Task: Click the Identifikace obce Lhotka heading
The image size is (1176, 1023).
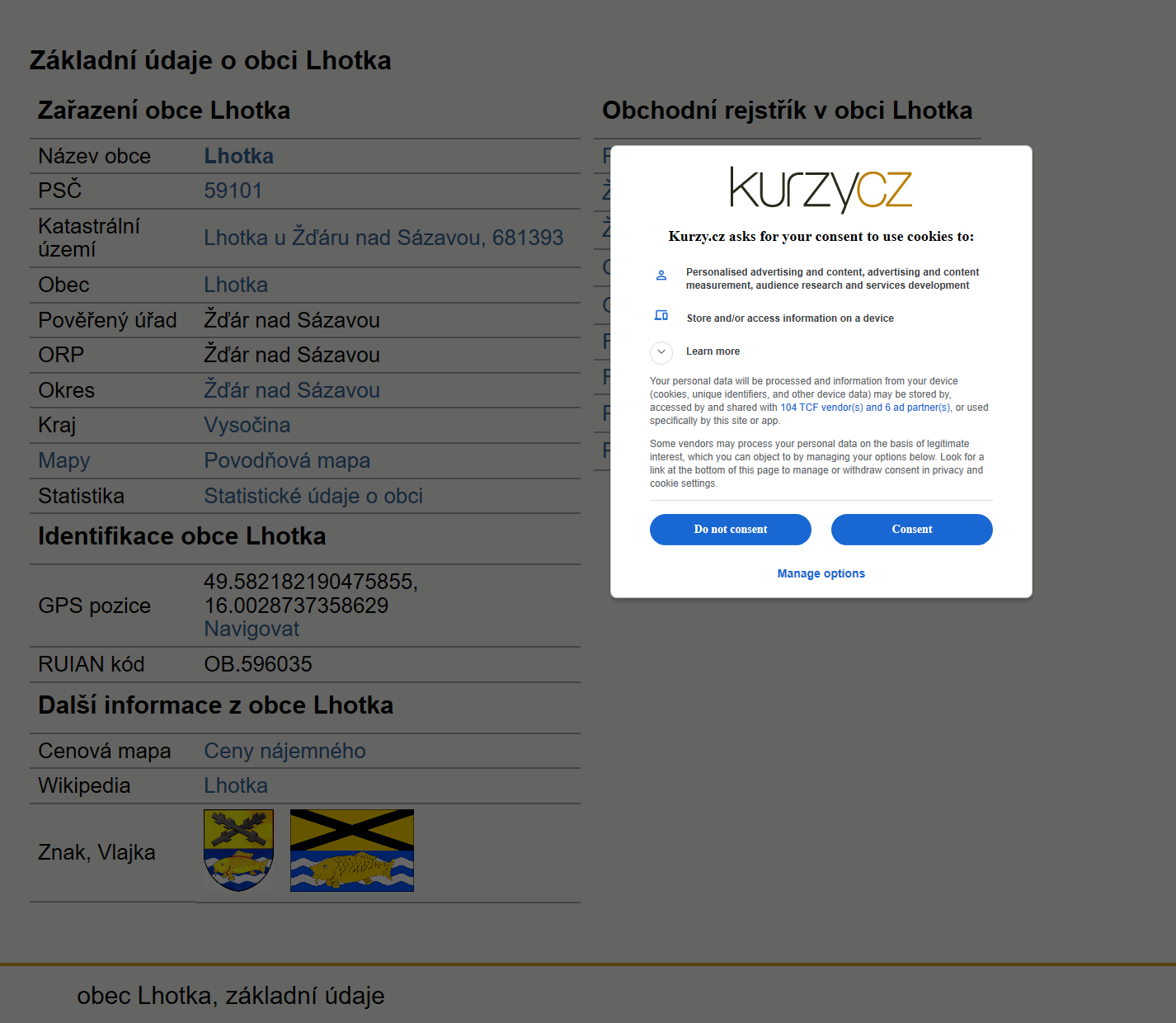Action: pos(182,536)
